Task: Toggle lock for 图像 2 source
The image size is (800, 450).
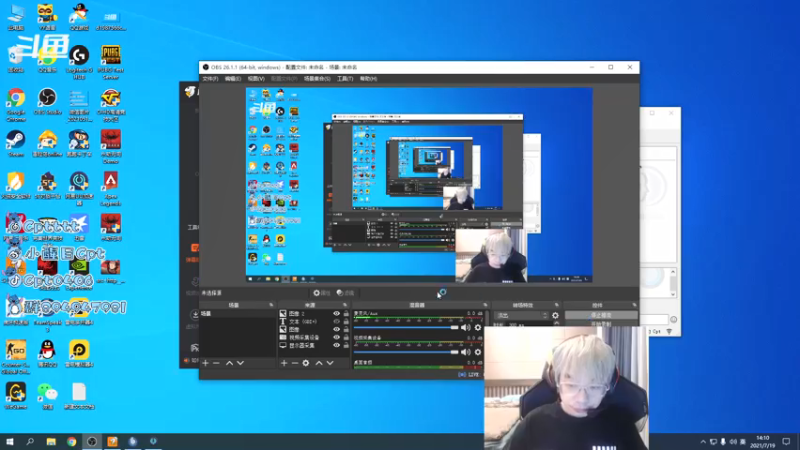Action: click(x=346, y=314)
